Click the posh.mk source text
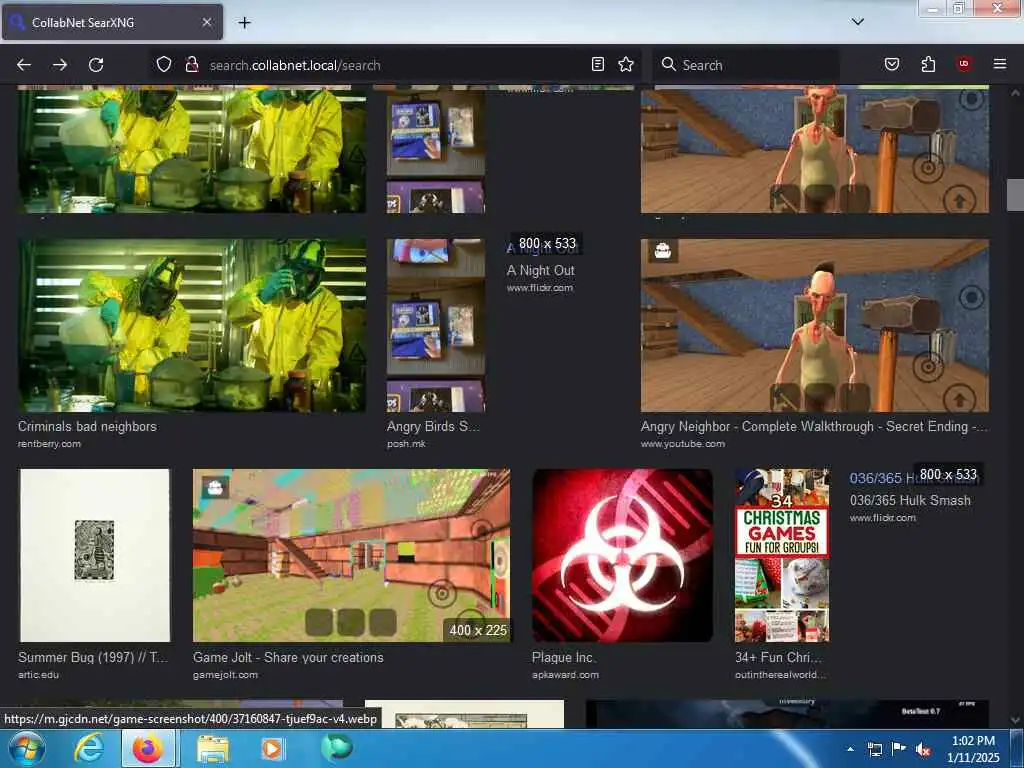 click(x=406, y=444)
